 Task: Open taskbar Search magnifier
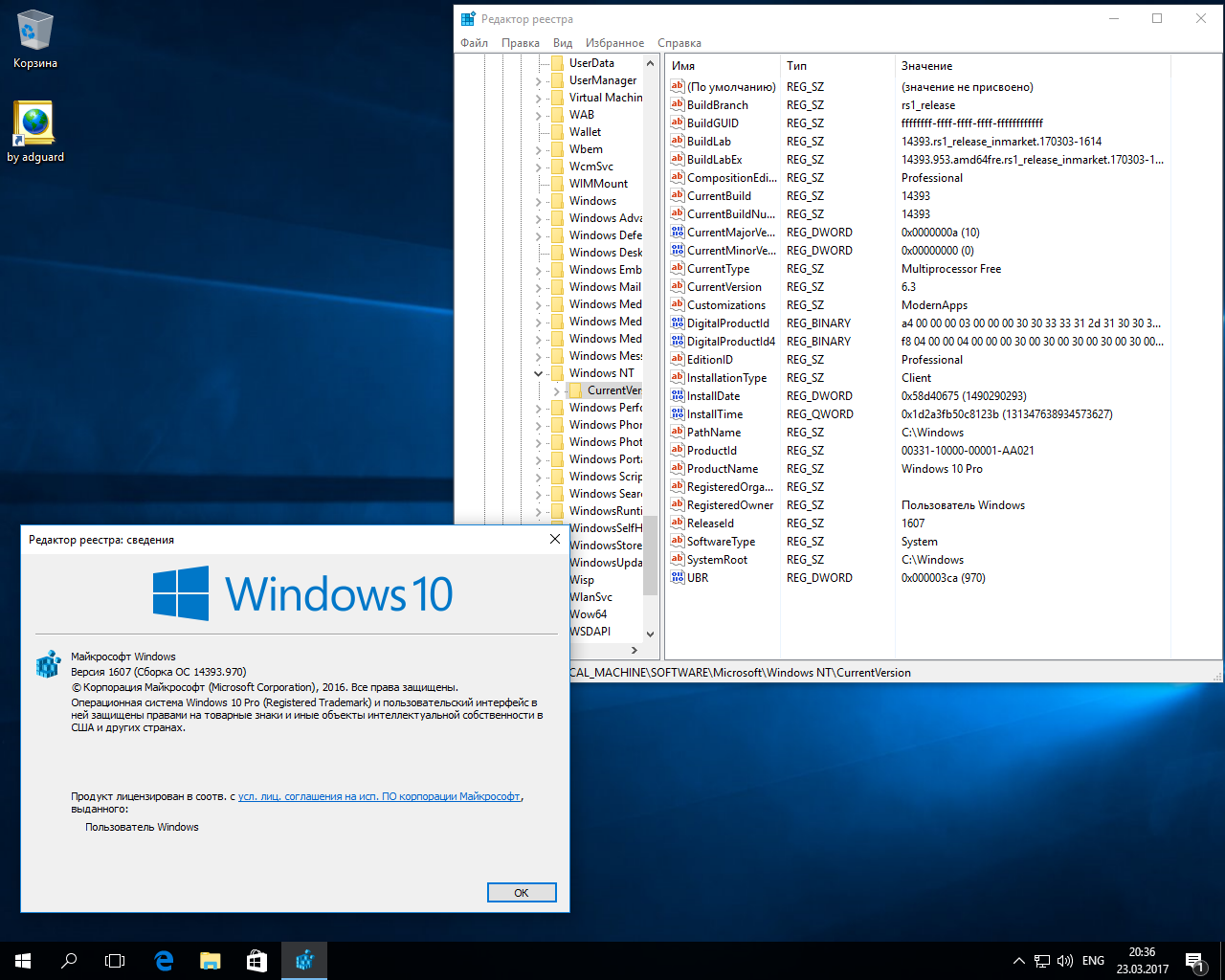[69, 961]
